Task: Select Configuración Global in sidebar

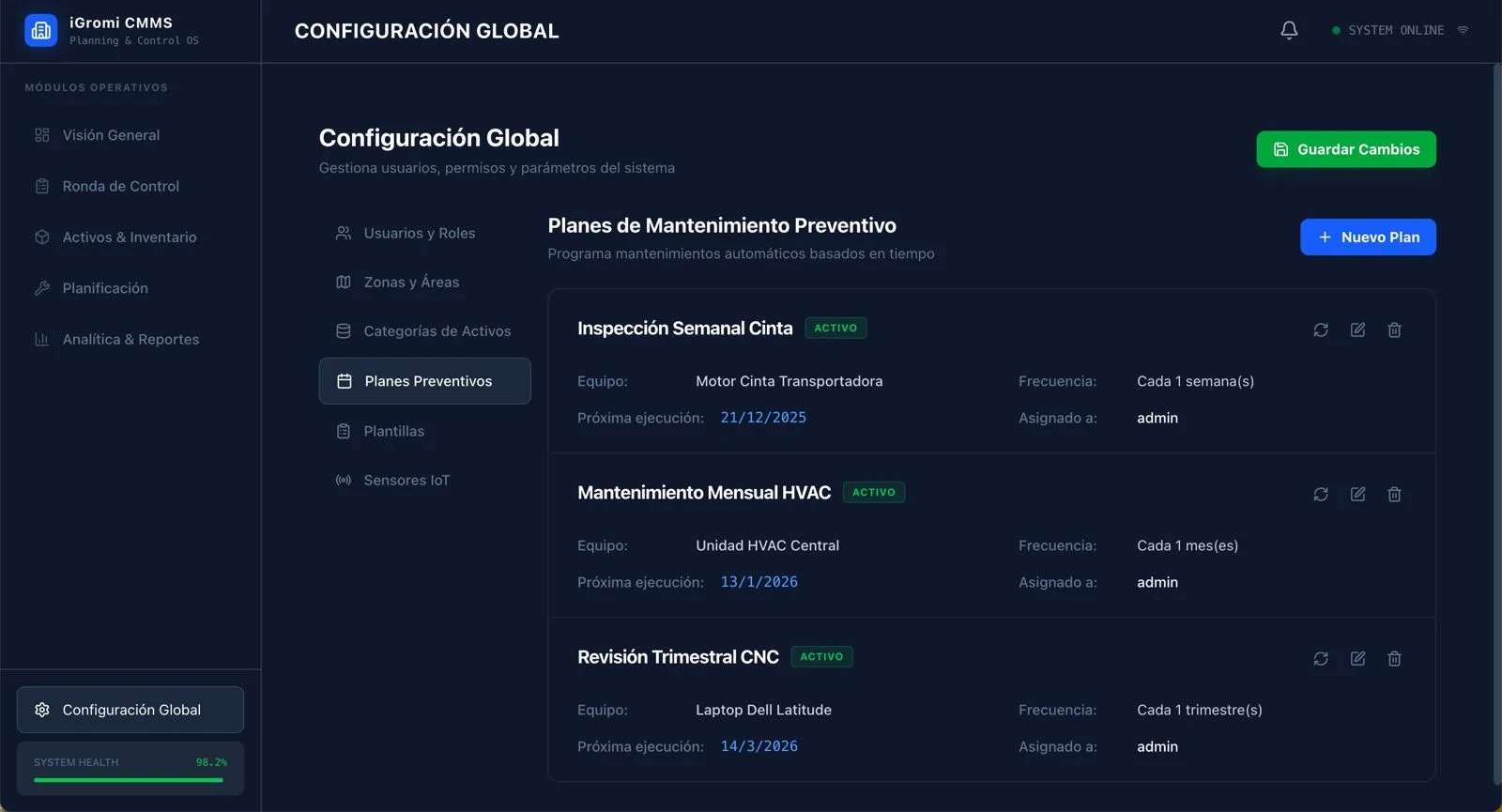Action: [130, 710]
